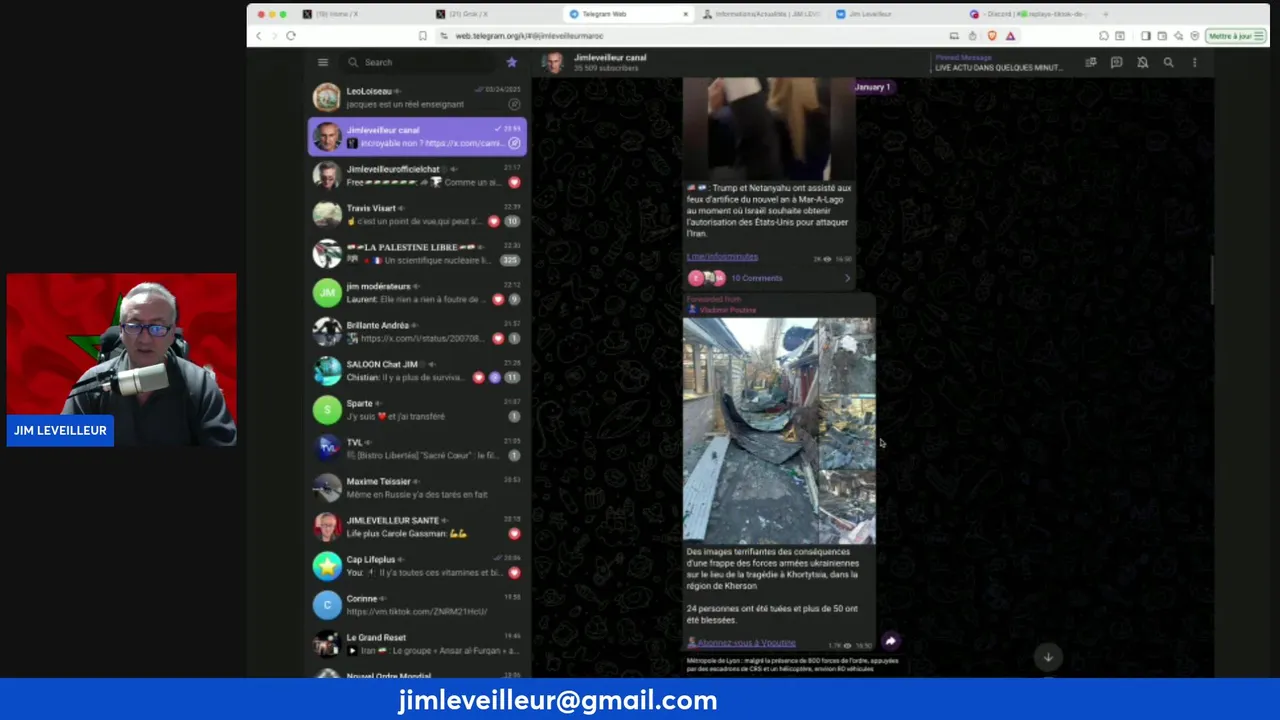This screenshot has height=720, width=1280.
Task: Open a new browser tab
Action: 1105,14
